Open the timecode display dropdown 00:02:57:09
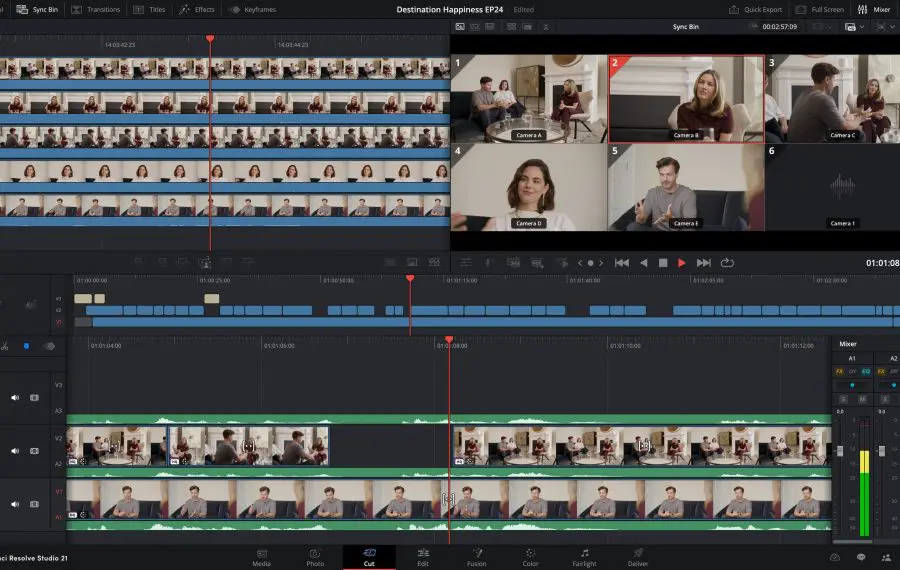 [782, 26]
